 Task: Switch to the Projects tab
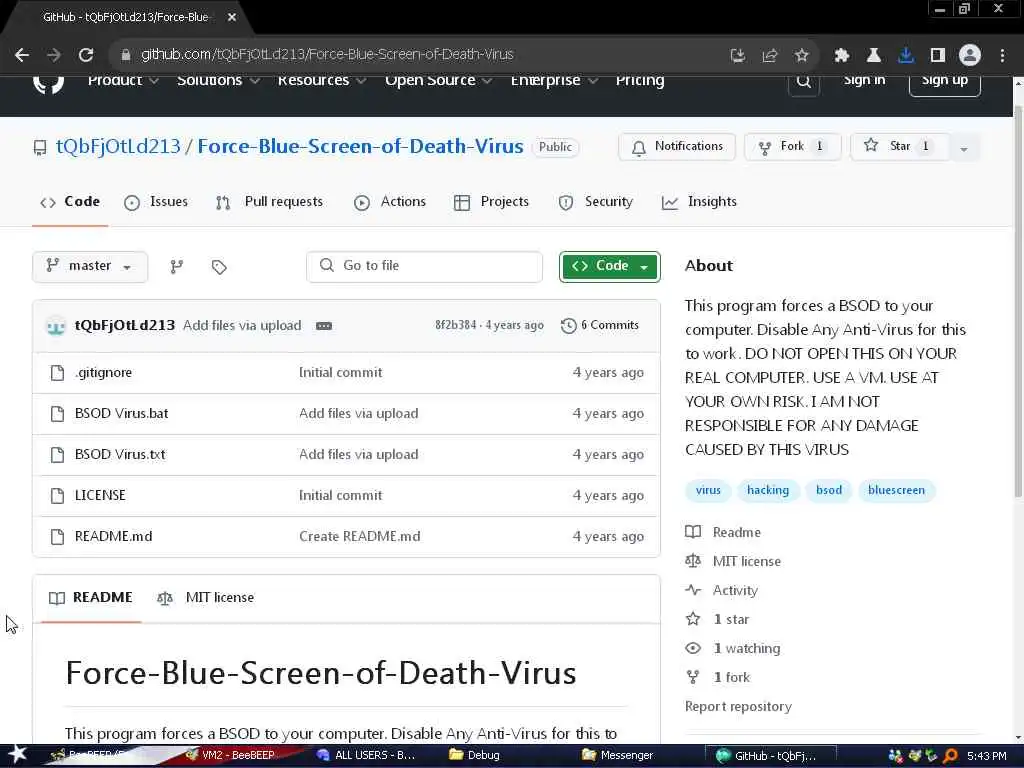(491, 202)
